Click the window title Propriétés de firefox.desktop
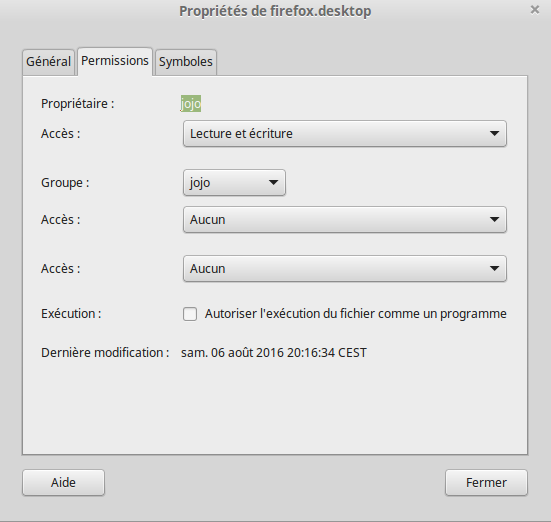Screen dimensions: 551x522 275,11
